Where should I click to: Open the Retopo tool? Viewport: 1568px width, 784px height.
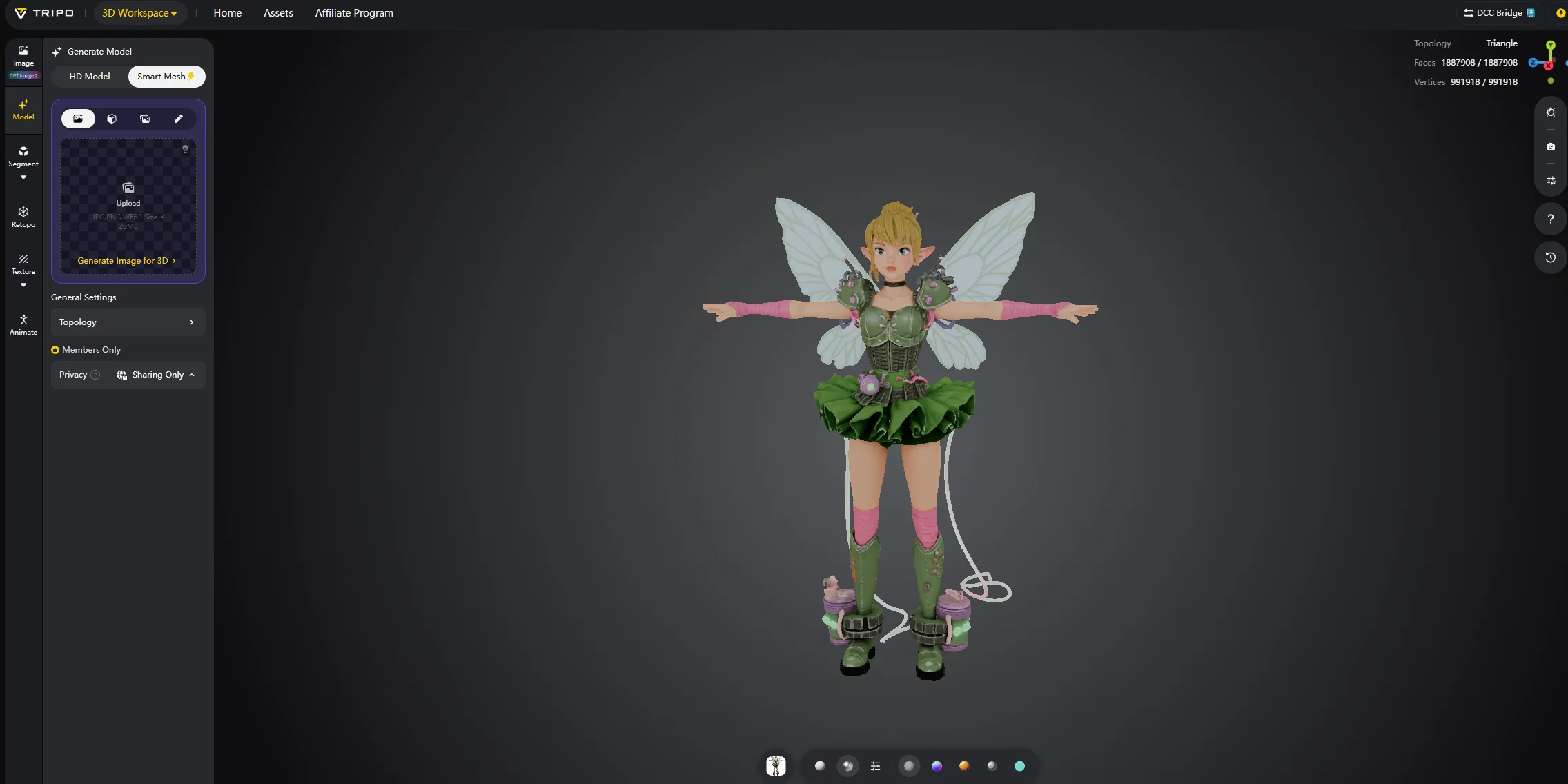23,217
